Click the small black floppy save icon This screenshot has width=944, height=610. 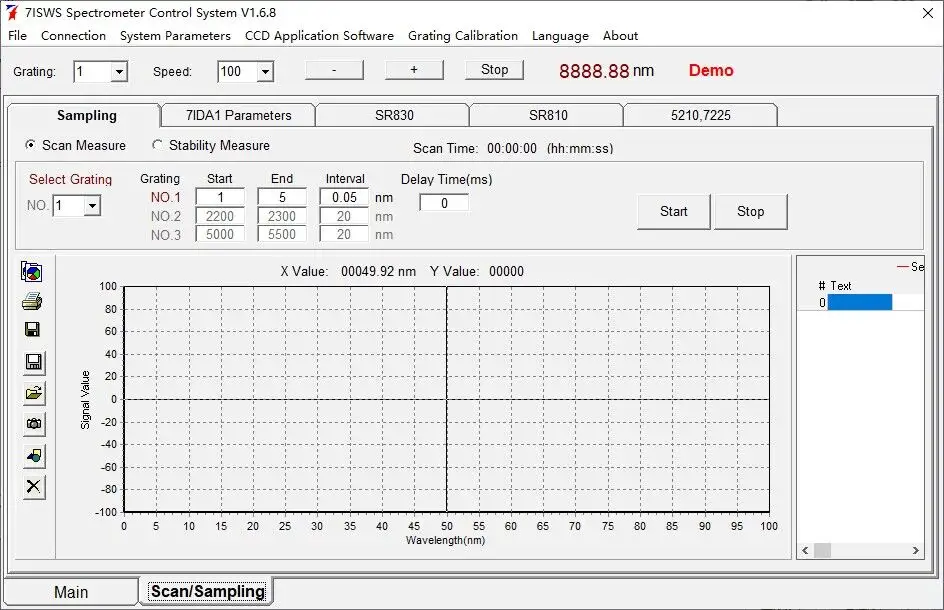point(32,329)
